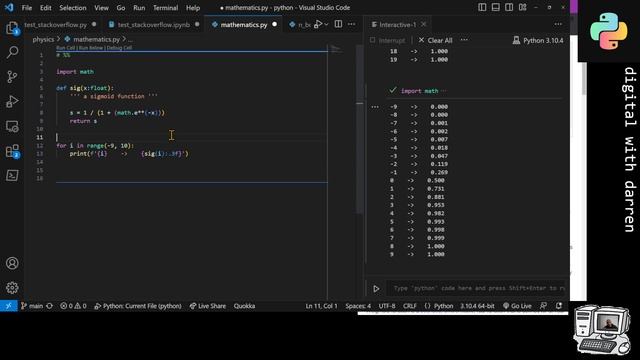Click Interrupt in interactive toolbar
The width and height of the screenshot is (640, 360).
[387, 40]
